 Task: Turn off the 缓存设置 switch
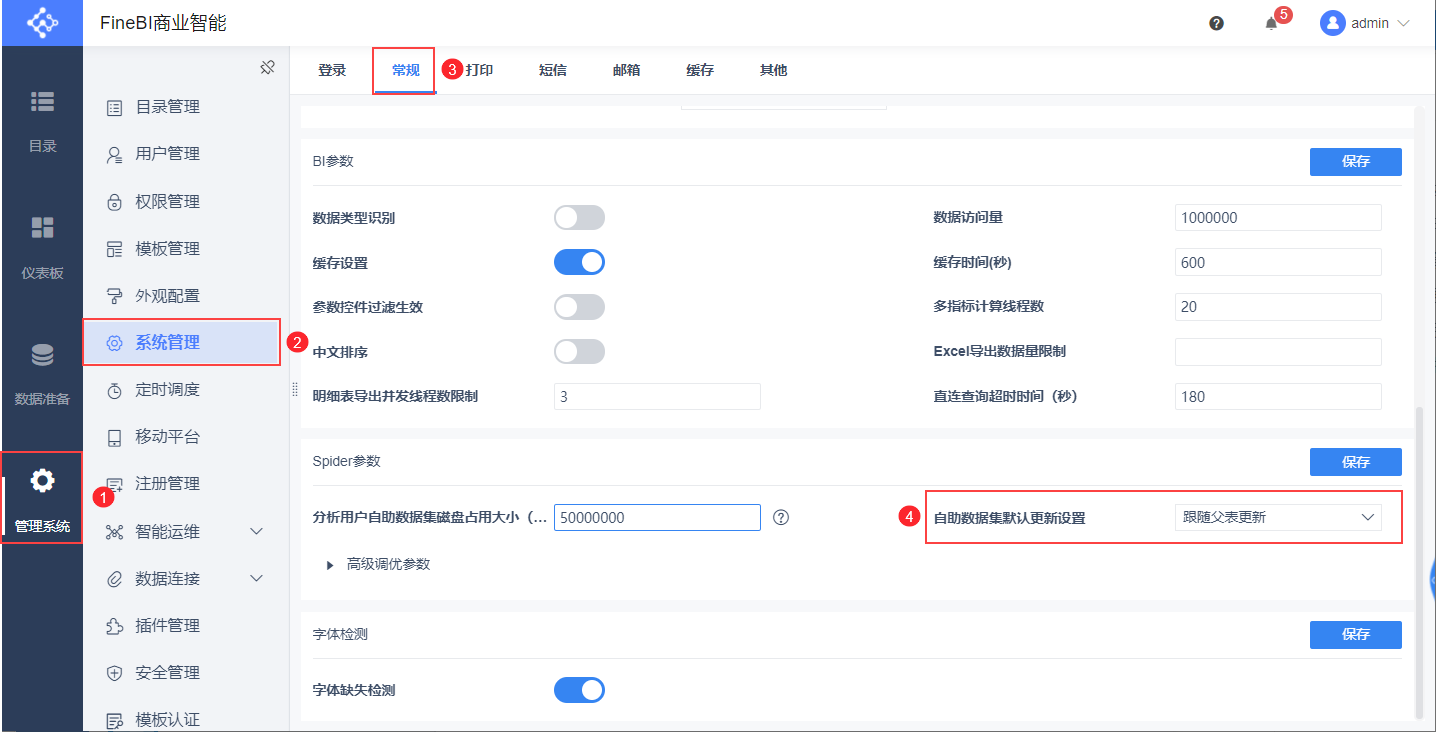(x=579, y=262)
